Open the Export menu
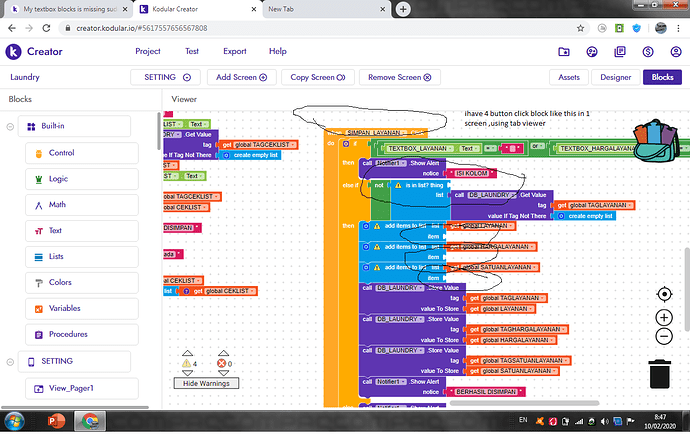Viewport: 690px width, 448px height. point(234,51)
